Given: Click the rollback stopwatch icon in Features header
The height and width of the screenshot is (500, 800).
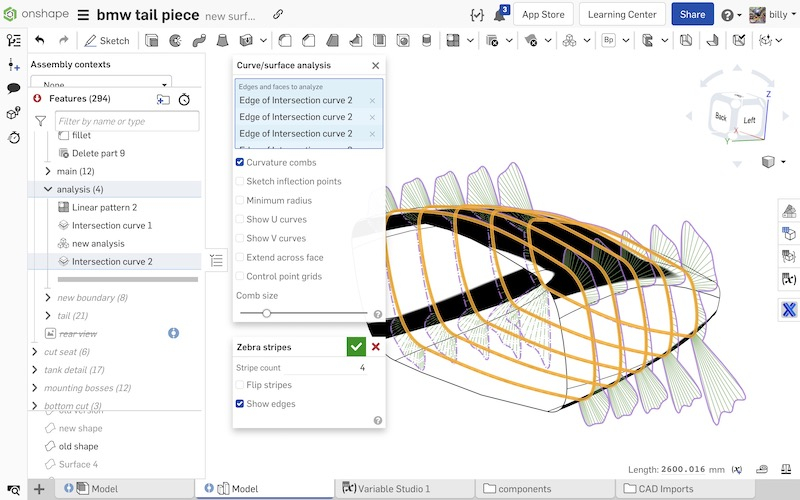Looking at the screenshot, I should 184,99.
